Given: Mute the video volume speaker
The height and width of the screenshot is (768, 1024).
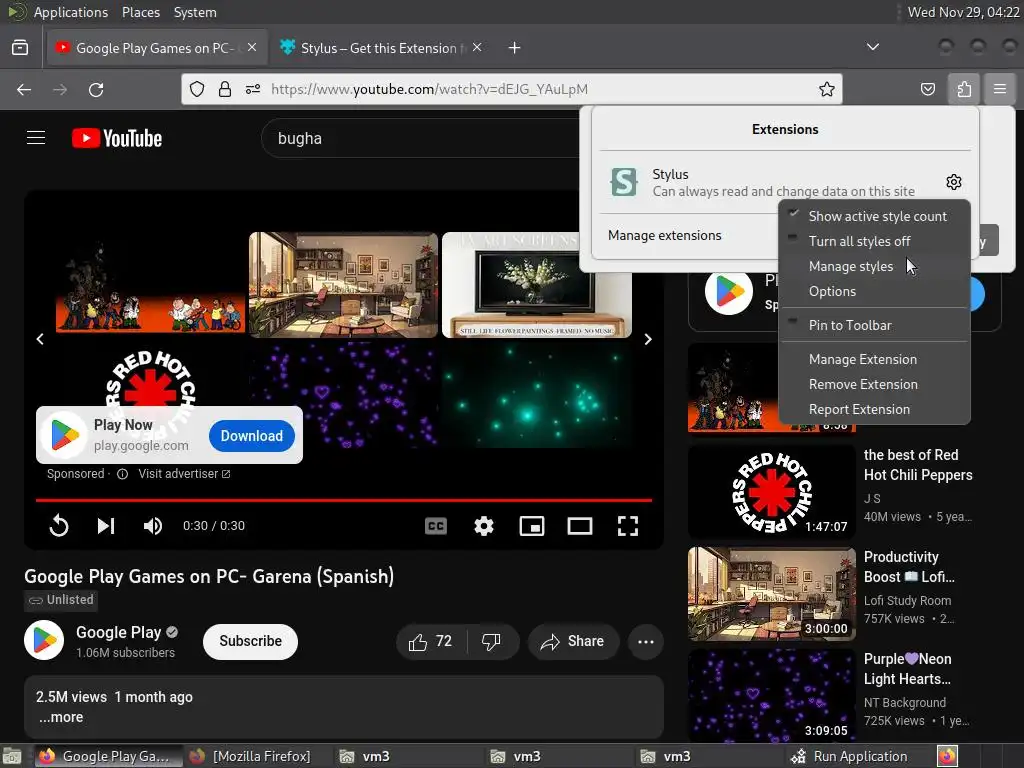Looking at the screenshot, I should pyautogui.click(x=153, y=526).
